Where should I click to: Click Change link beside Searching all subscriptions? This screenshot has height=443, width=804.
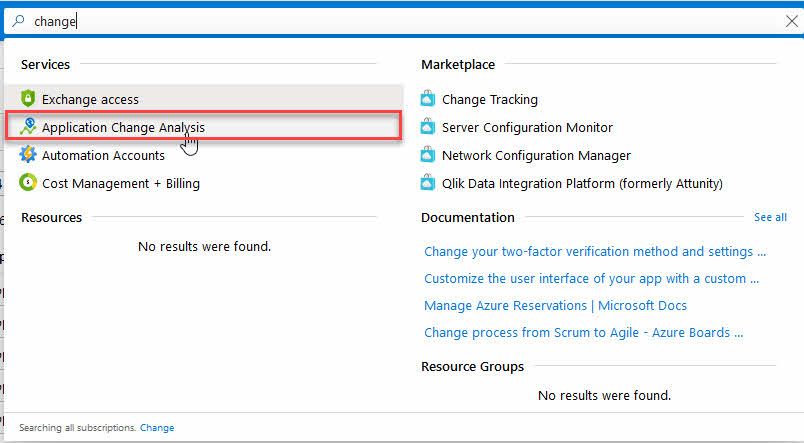coord(157,427)
